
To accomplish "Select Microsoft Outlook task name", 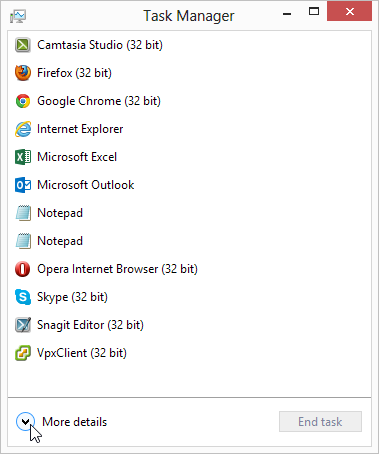I will pos(85,185).
